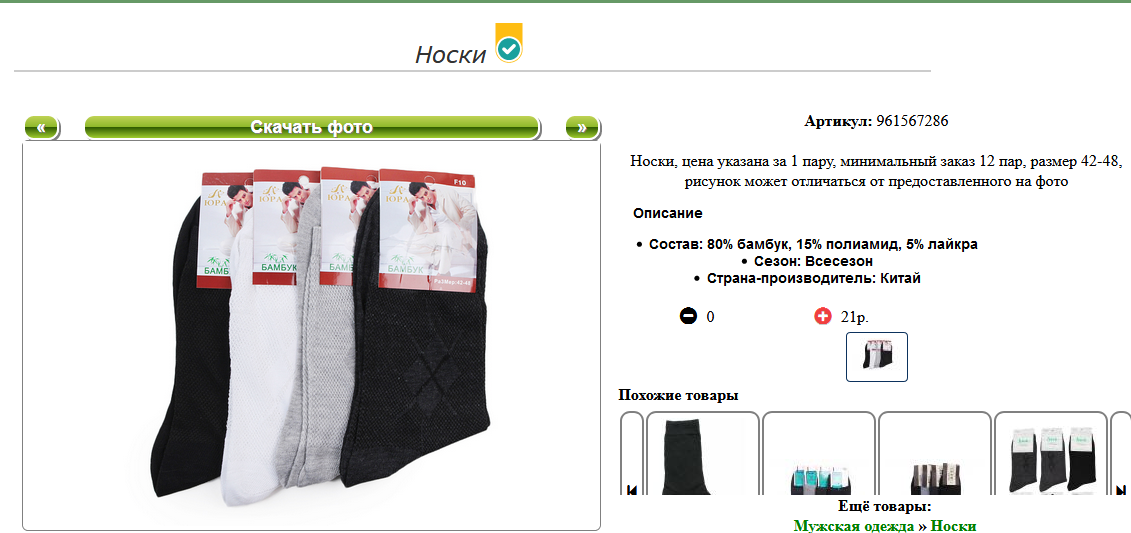Open the Носки category link at bottom
The width and height of the screenshot is (1131, 533).
[x=954, y=526]
